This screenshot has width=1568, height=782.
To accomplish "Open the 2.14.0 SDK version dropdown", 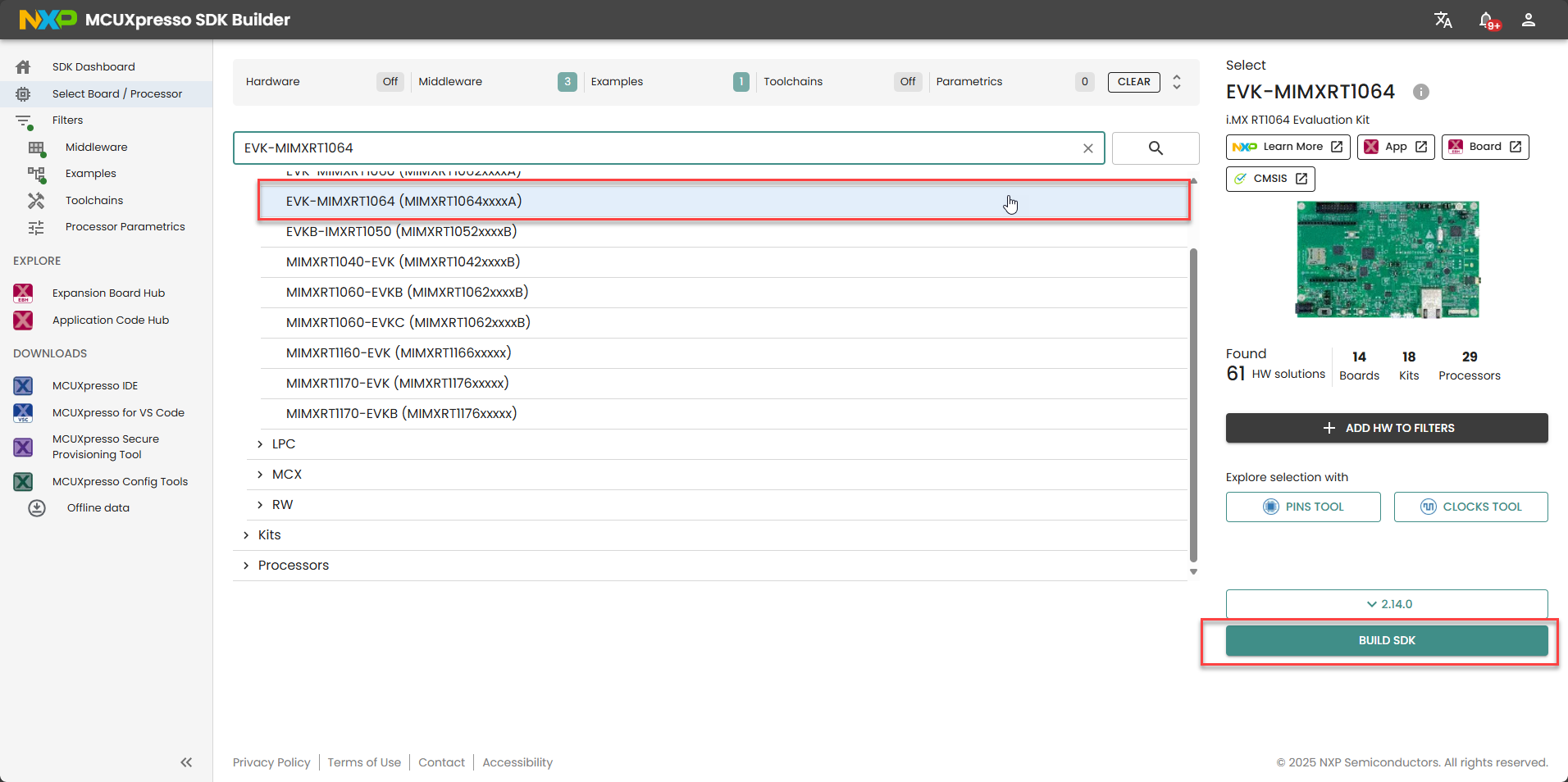I will pyautogui.click(x=1387, y=604).
